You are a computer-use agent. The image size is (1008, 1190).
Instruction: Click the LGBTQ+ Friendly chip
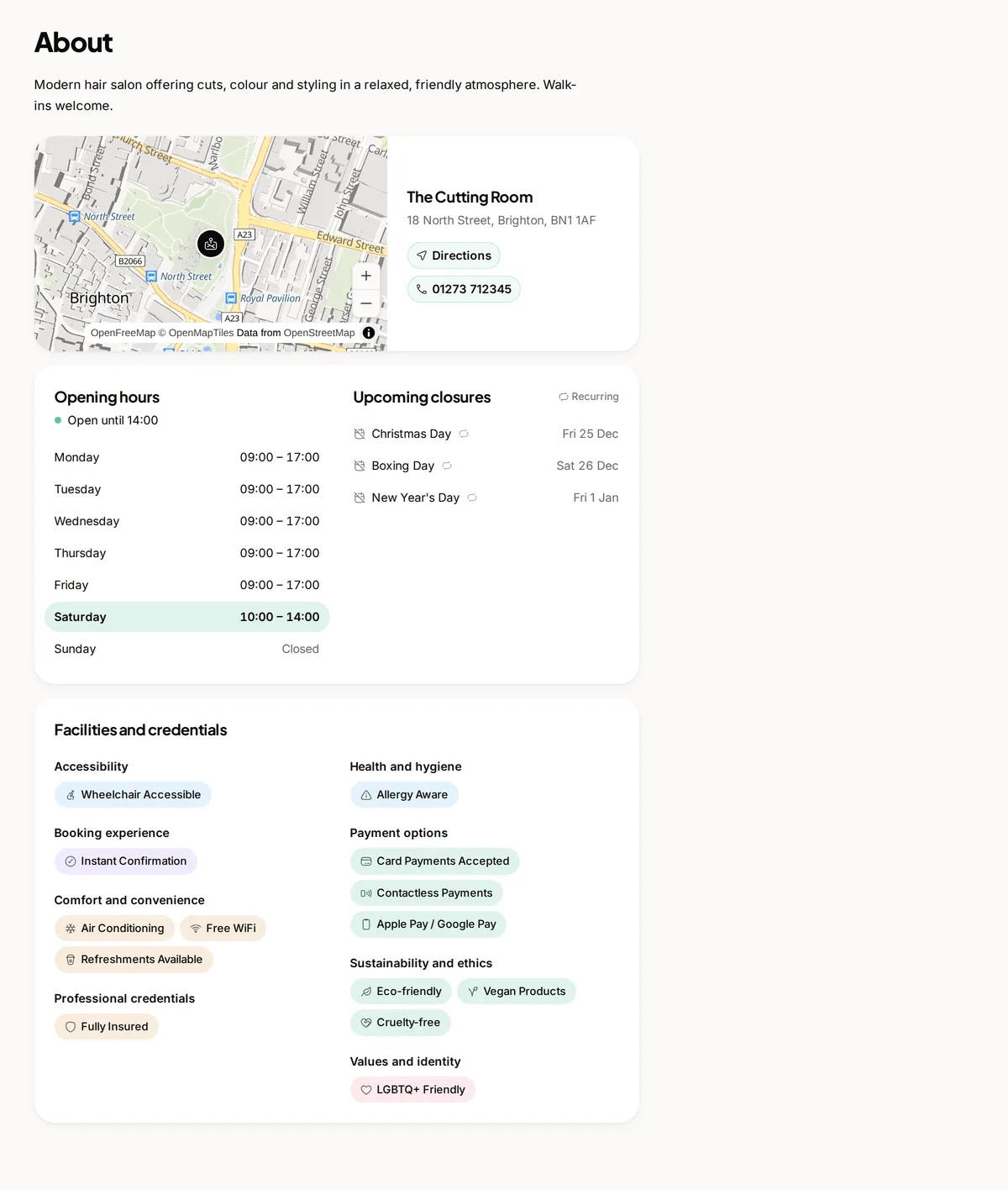[x=412, y=1090]
